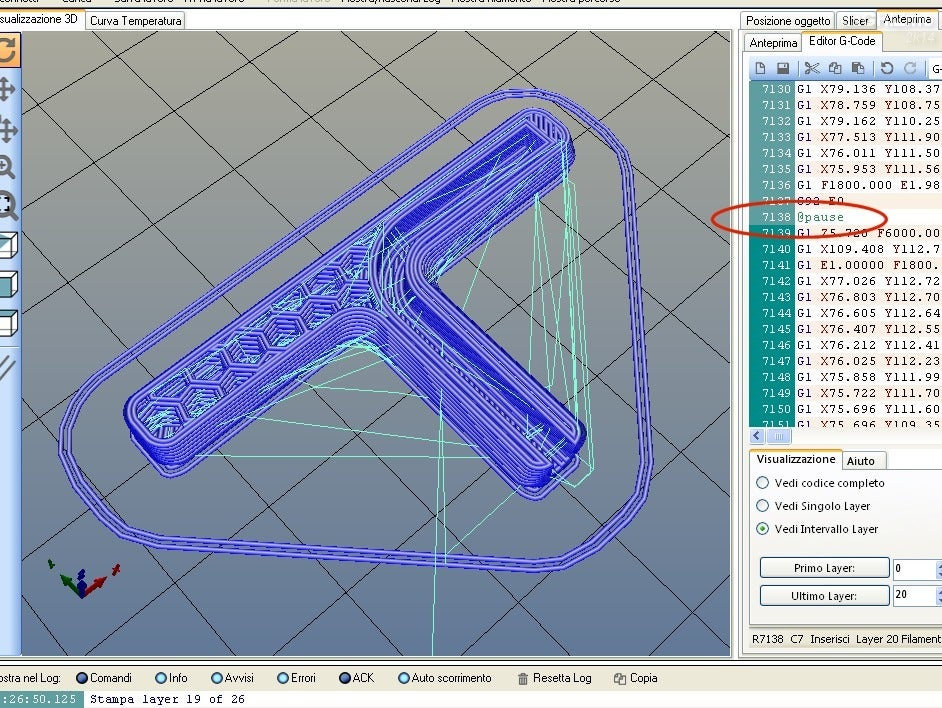Image resolution: width=942 pixels, height=708 pixels.
Task: Select 'Vedi codice completo' radio button
Action: click(763, 483)
